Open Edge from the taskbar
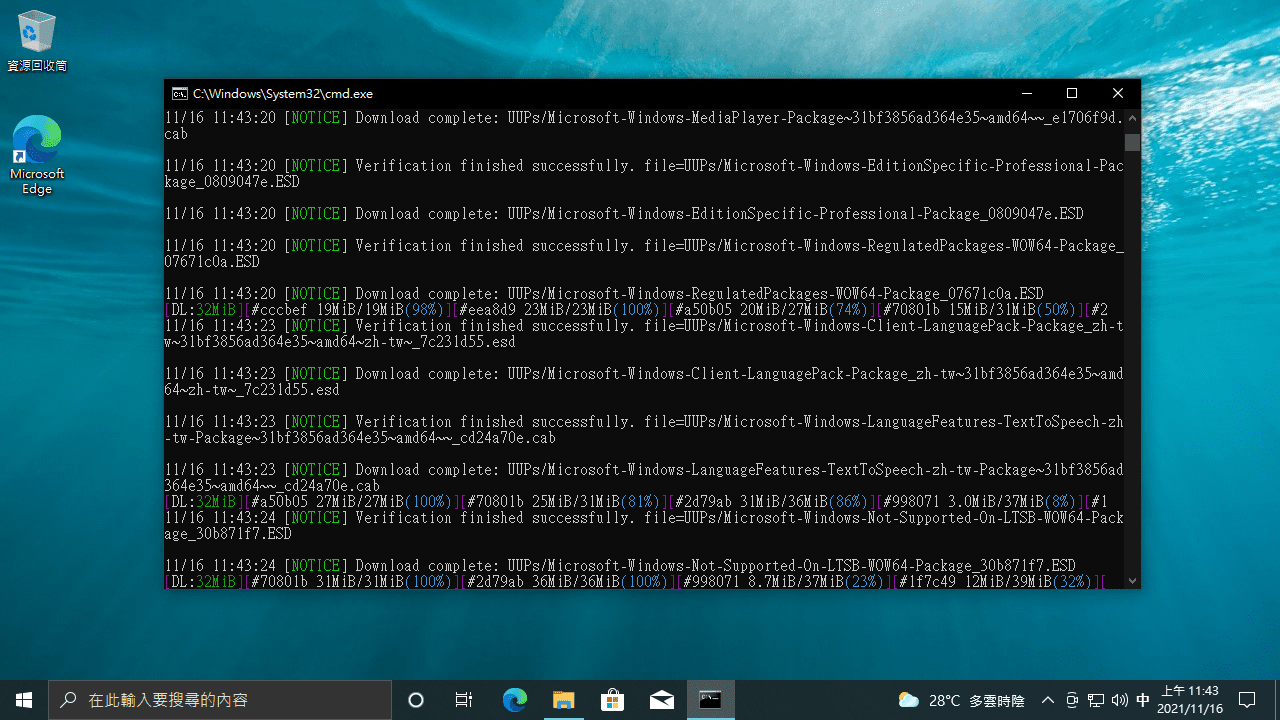Screen dimensions: 1280x720 tap(514, 700)
